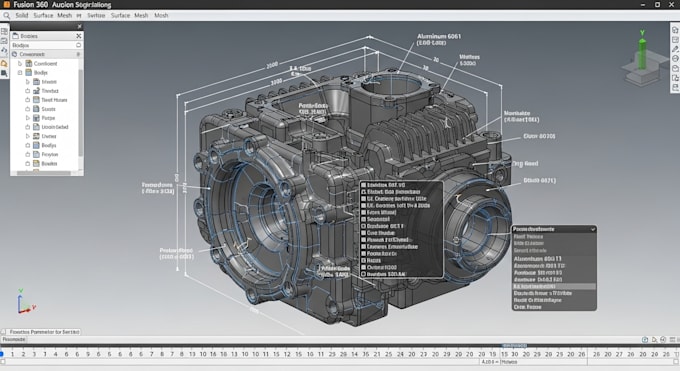
Task: Click the circular orbit icon on the right toolbar
Action: (x=675, y=59)
